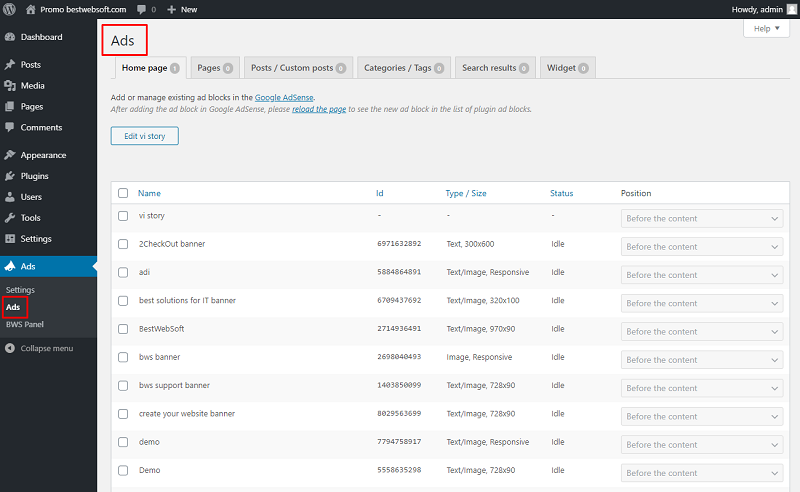The width and height of the screenshot is (800, 492).
Task: Open Position dropdown for Id 5558635298
Action: (x=702, y=473)
